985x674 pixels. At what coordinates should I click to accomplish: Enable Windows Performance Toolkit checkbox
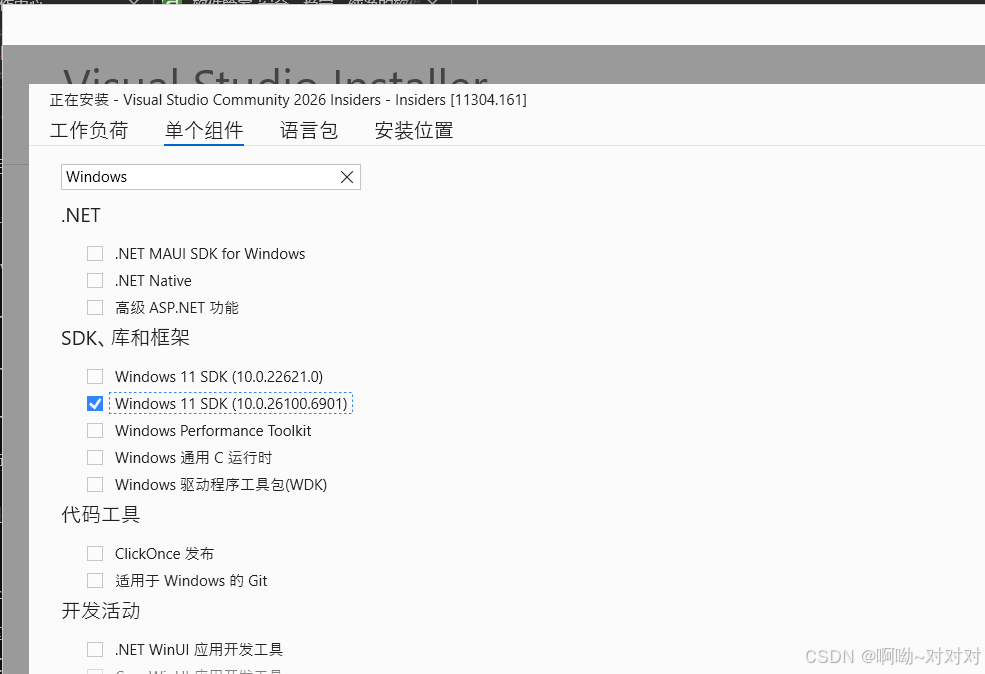(95, 431)
